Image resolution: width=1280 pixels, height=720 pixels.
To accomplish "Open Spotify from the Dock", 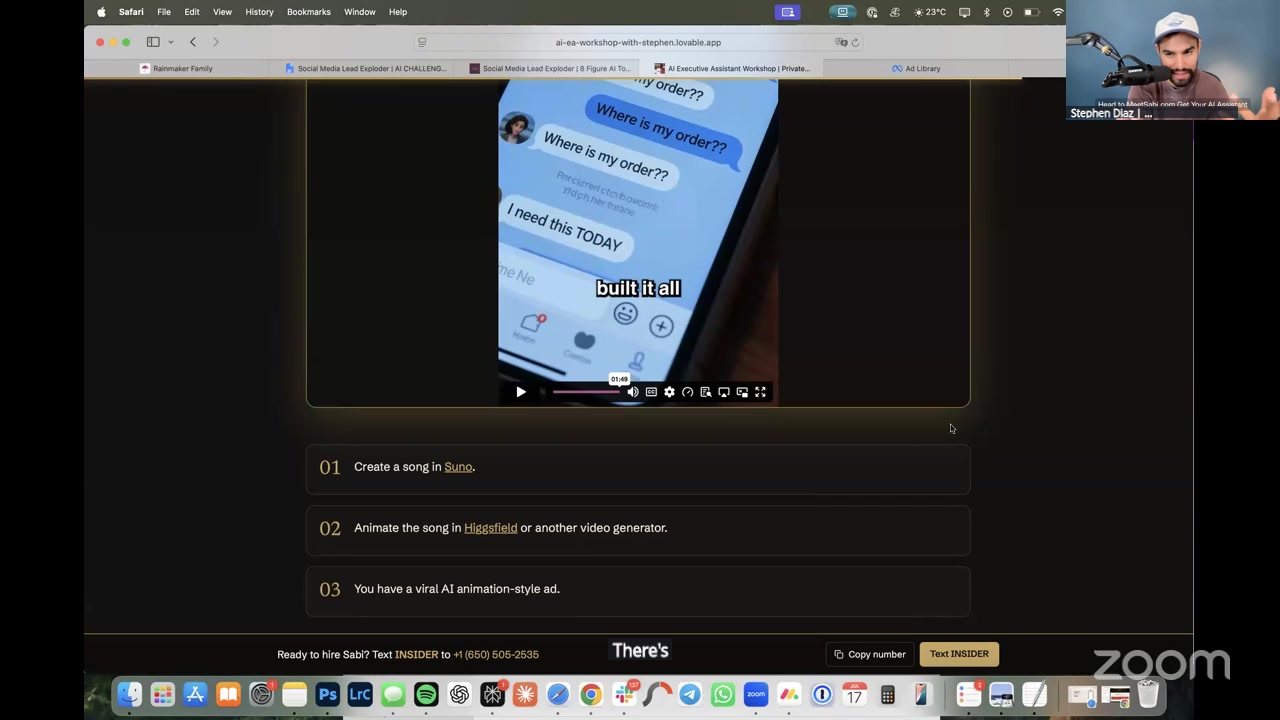I will (x=426, y=694).
